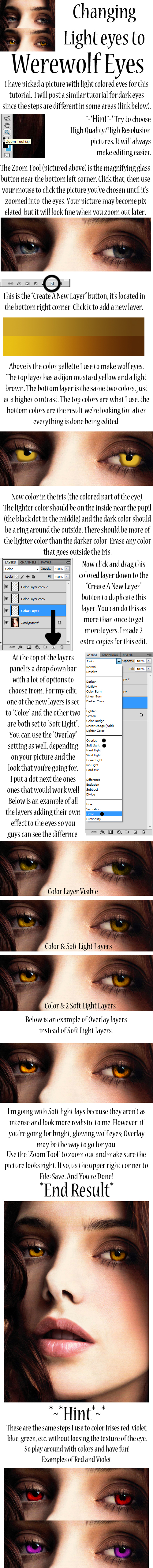This screenshot has width=153, height=1568.
Task: Click the circled Create A New Layer icon
Action: 52,284
